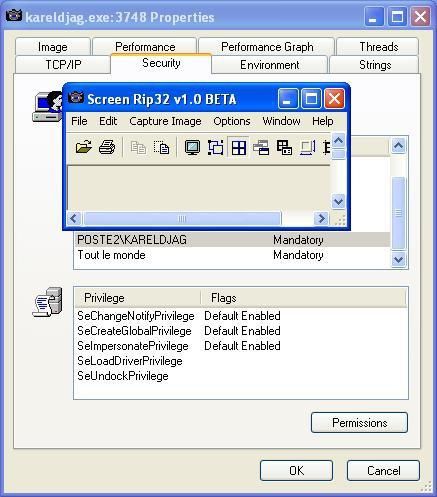Open the Options menu in Screen Rip32
The width and height of the screenshot is (437, 497).
tap(232, 121)
